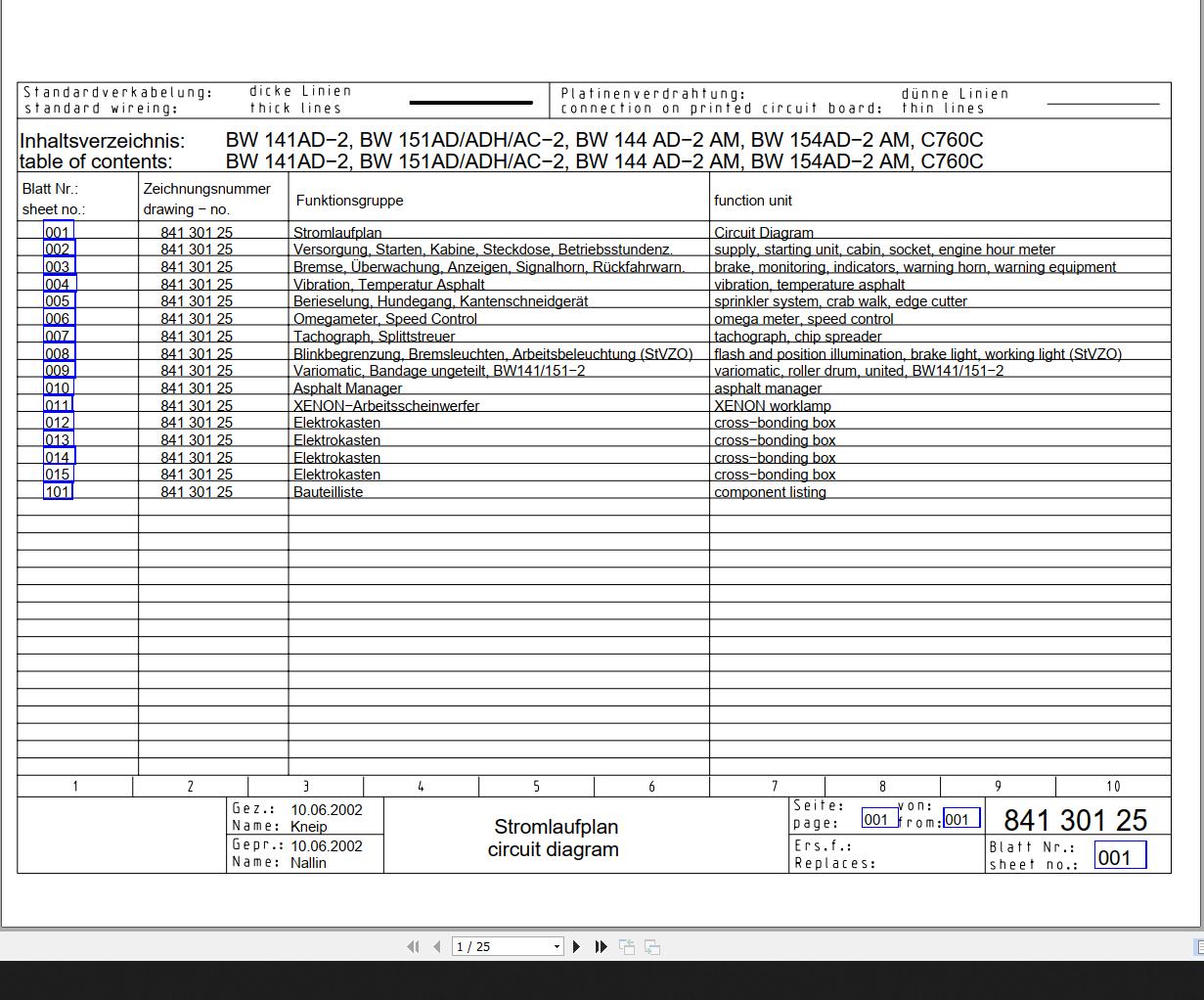Image resolution: width=1204 pixels, height=1000 pixels.
Task: Open sheet 004 link for Vibration
Action: [x=58, y=285]
